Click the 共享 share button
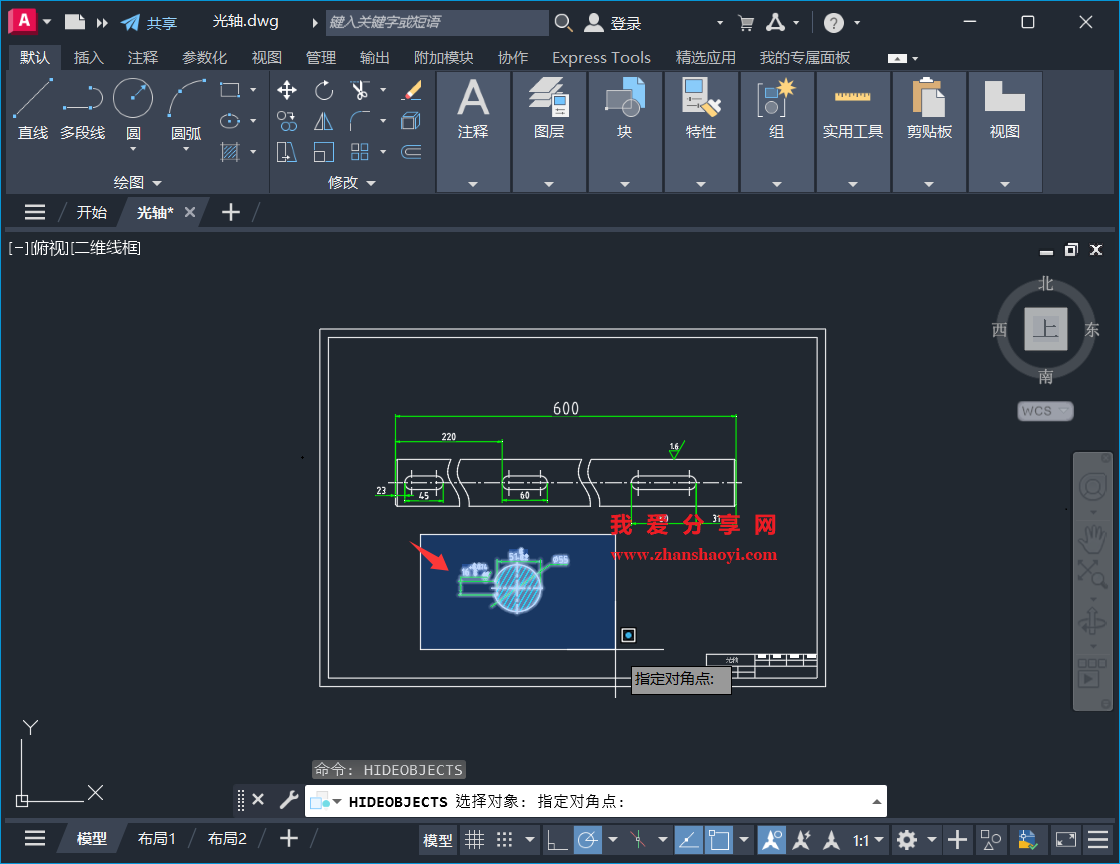Screen dimensions: 1120x864 tap(157, 21)
